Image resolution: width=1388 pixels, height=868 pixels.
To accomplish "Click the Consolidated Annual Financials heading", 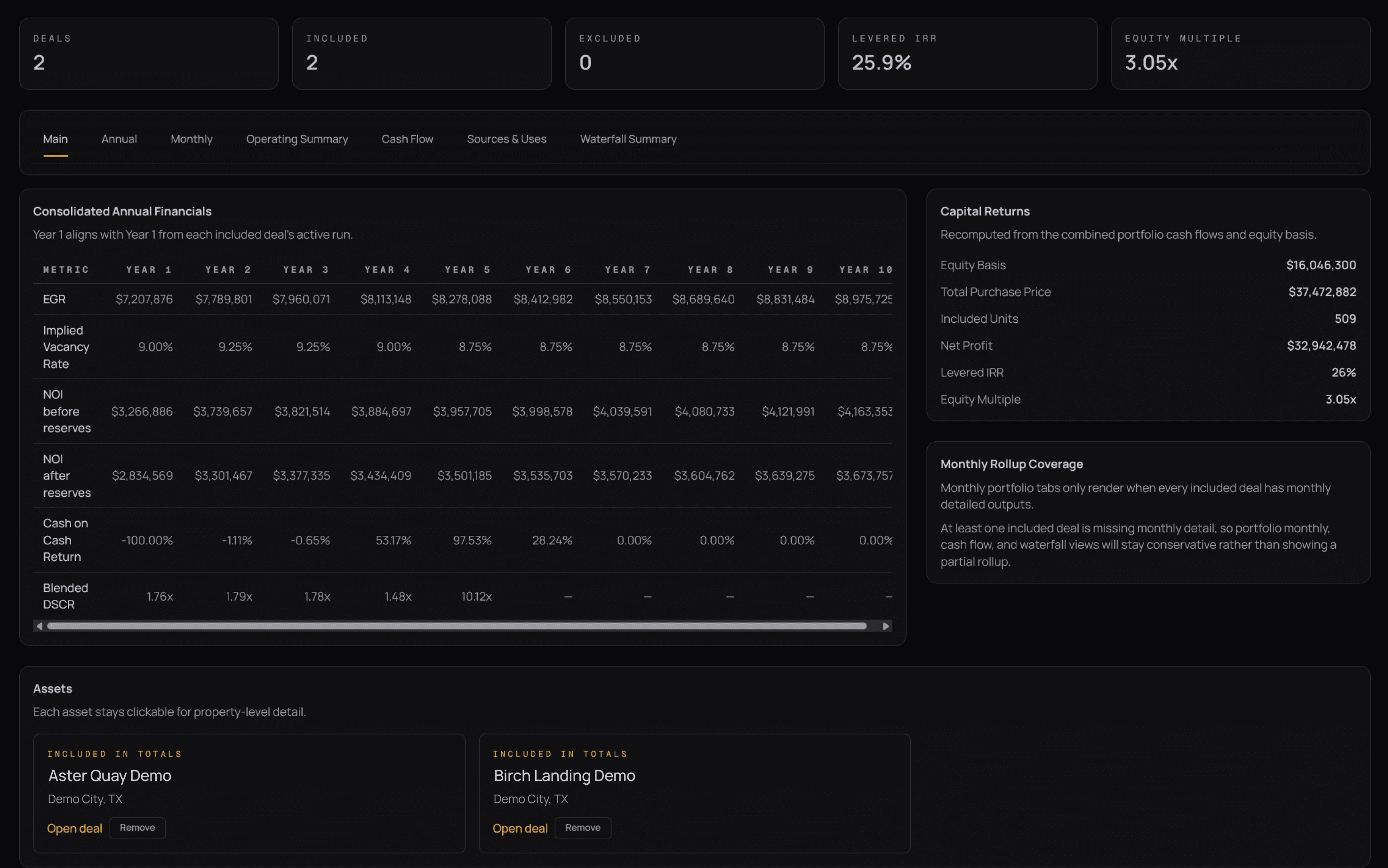I will click(x=122, y=211).
